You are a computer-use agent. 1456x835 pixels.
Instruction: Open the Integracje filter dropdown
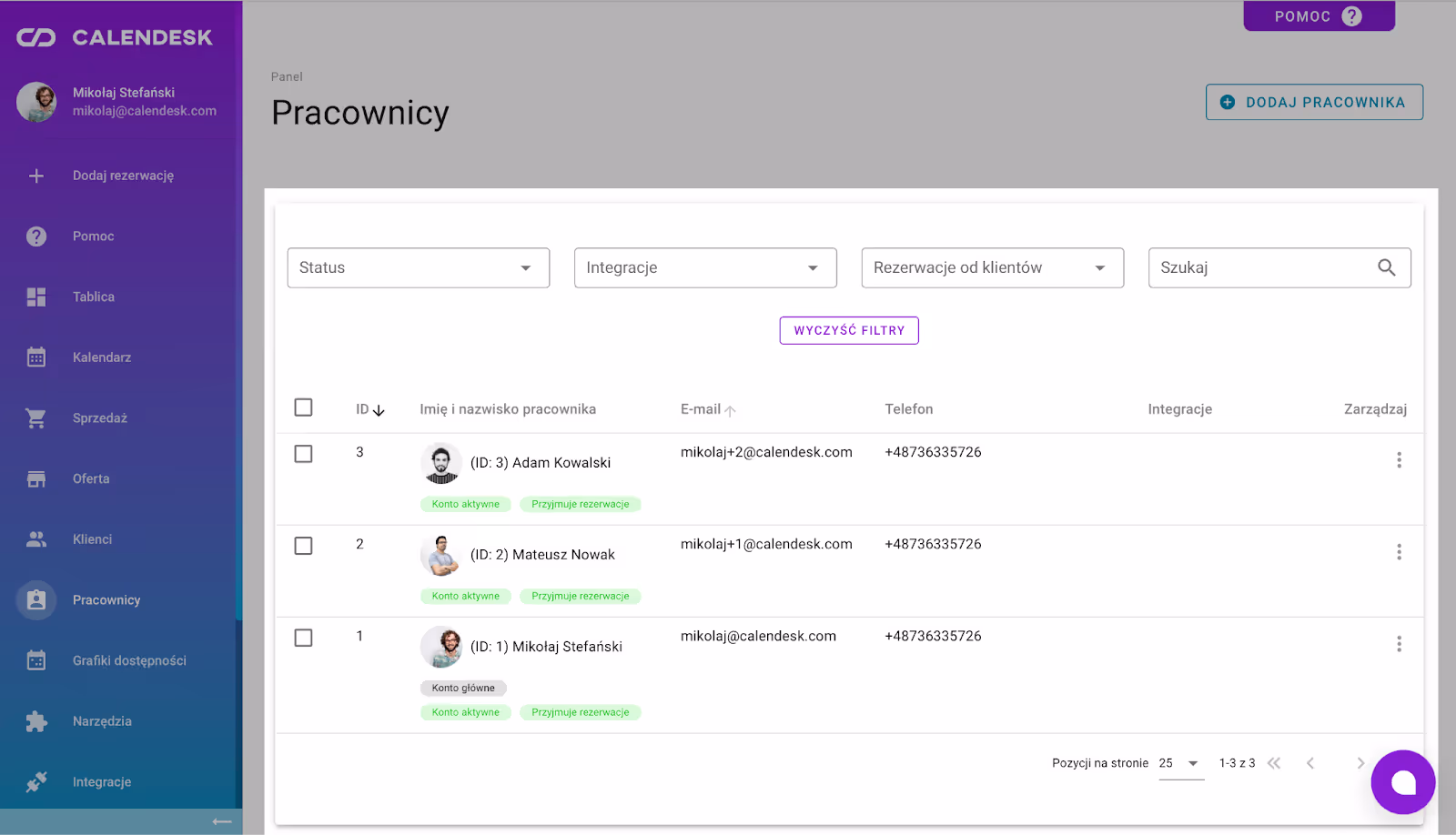(x=704, y=267)
